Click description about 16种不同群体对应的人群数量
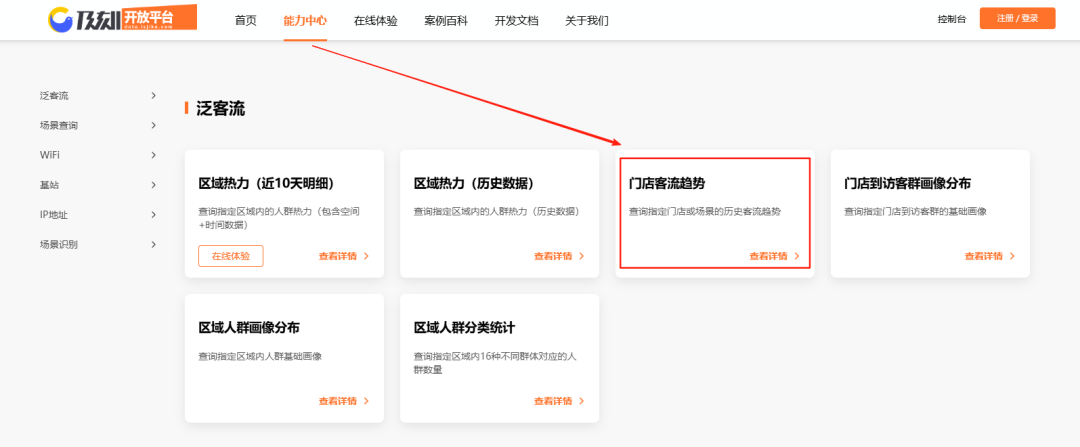The width and height of the screenshot is (1080, 447). tap(495, 363)
